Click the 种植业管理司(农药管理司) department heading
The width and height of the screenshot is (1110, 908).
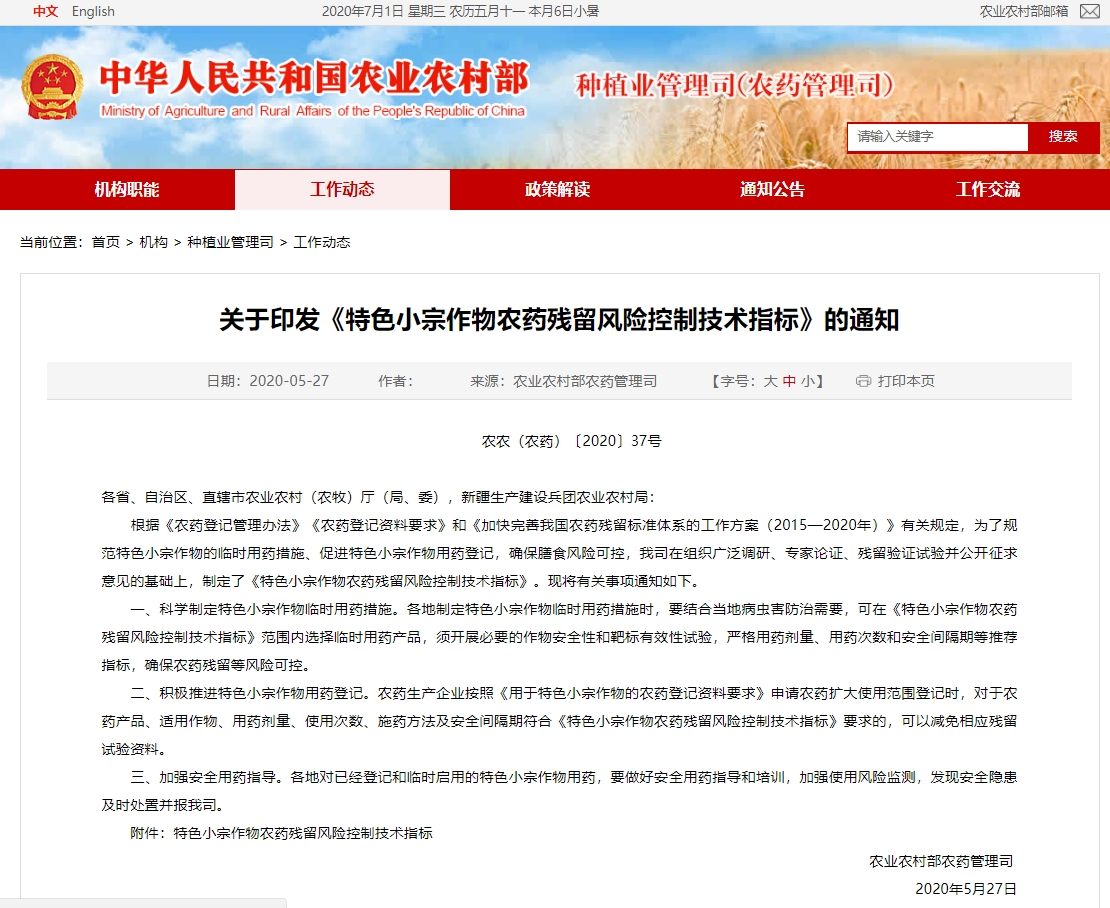coord(734,86)
